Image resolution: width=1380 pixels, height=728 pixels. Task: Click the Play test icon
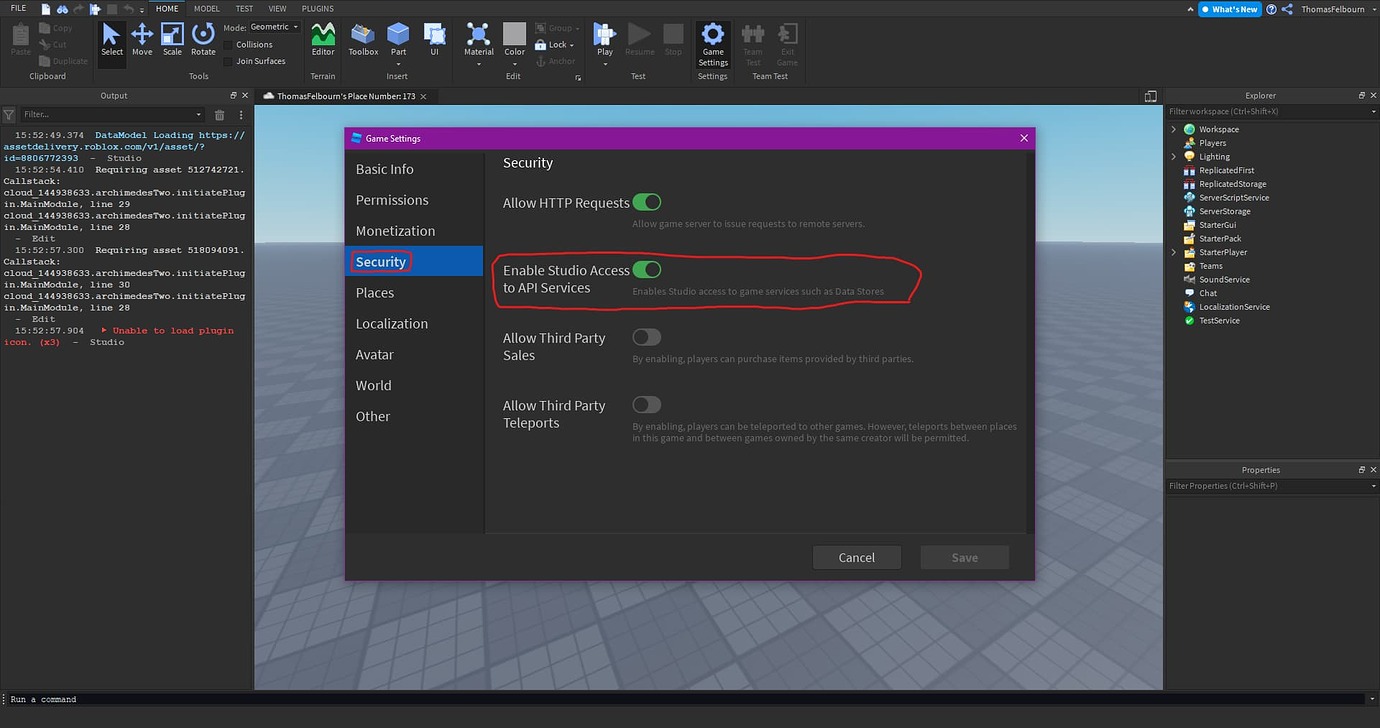pyautogui.click(x=604, y=35)
